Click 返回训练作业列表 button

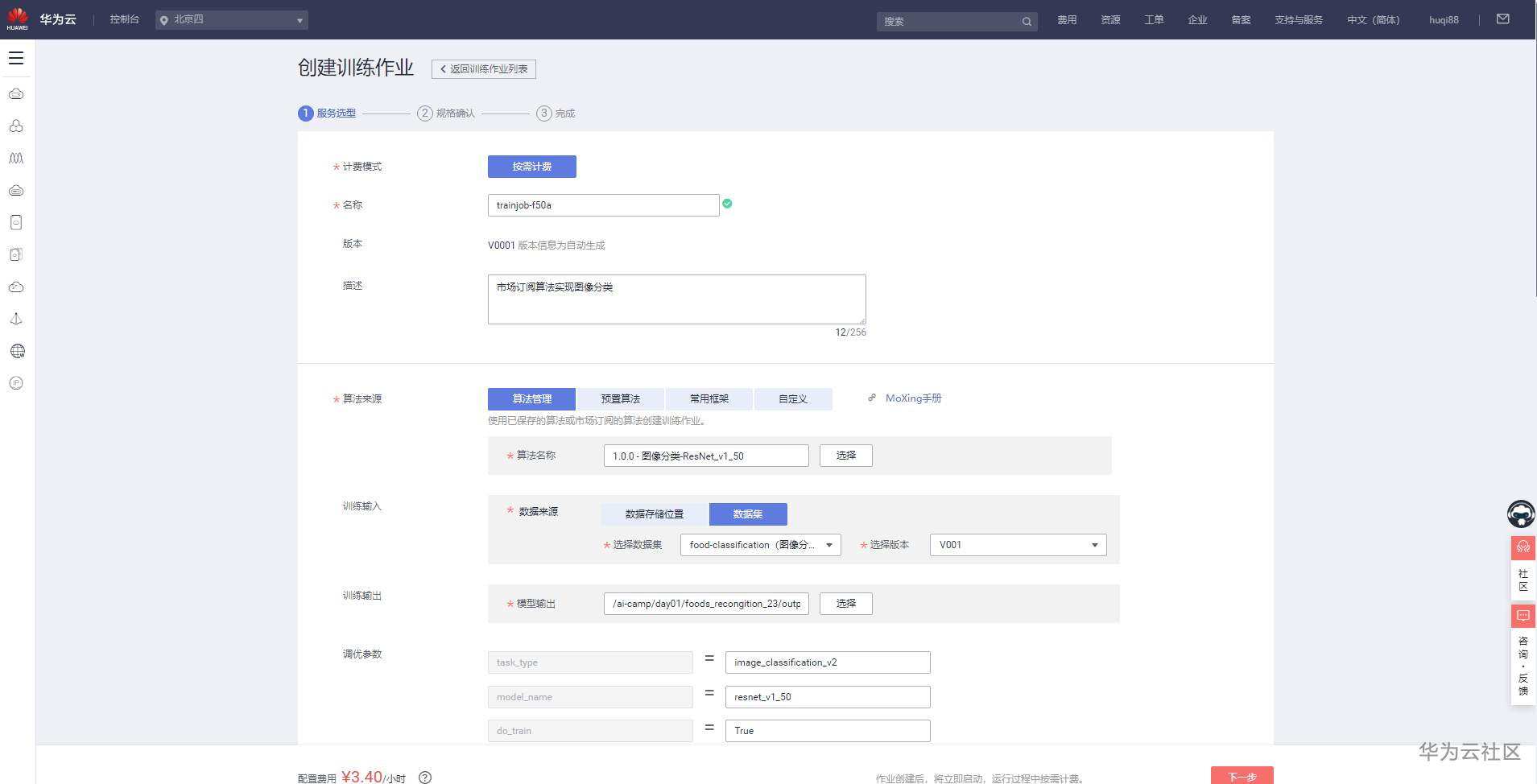(x=484, y=69)
